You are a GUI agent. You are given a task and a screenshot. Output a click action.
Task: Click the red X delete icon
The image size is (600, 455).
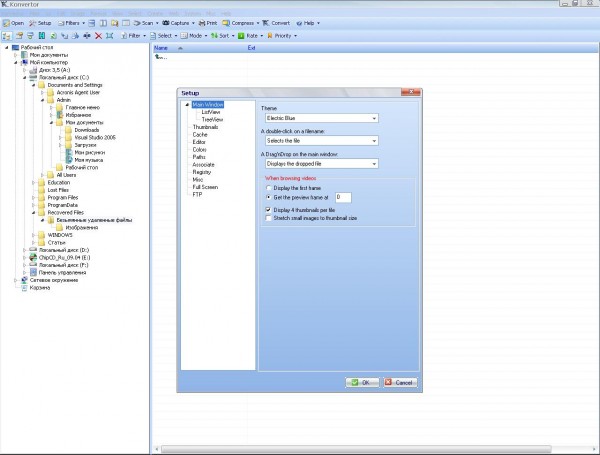pos(98,36)
